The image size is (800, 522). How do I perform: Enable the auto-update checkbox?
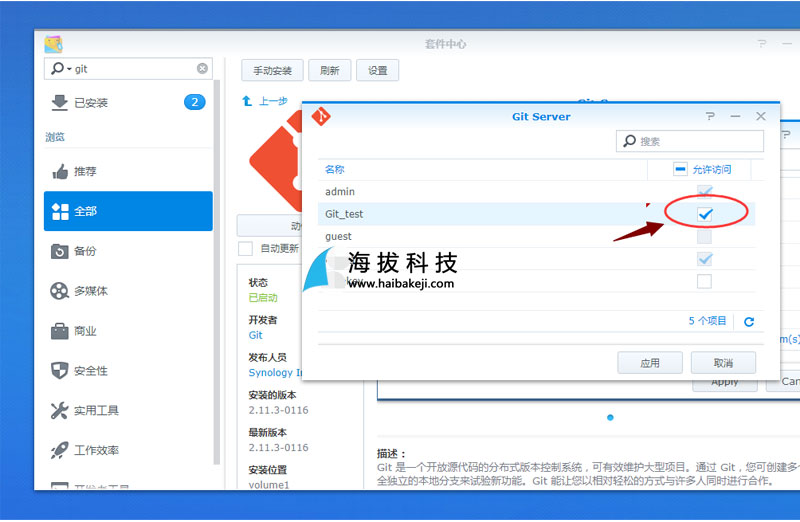click(x=245, y=248)
